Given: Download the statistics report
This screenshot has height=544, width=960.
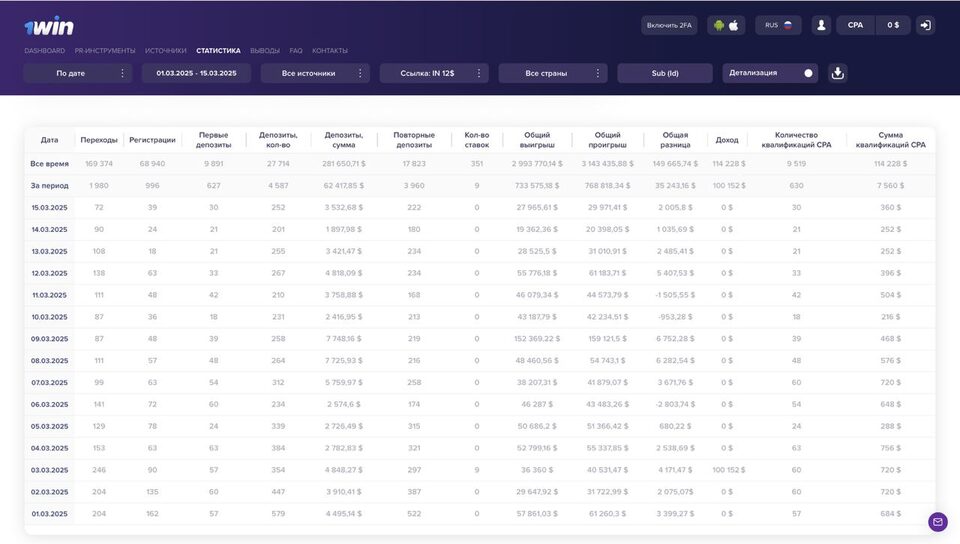Looking at the screenshot, I should 838,73.
